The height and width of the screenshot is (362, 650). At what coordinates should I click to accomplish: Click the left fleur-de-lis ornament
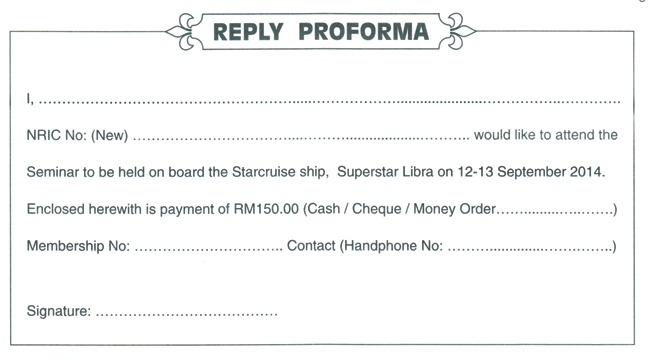[184, 32]
